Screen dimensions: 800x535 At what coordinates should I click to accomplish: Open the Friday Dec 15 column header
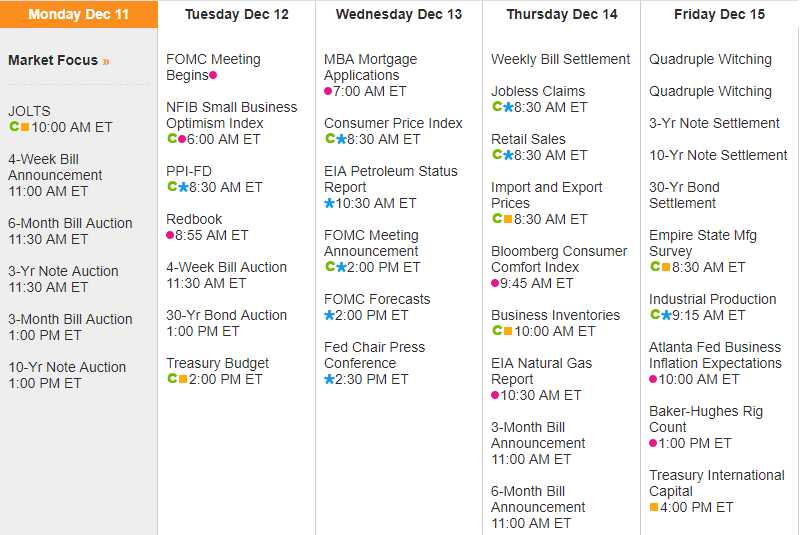tap(719, 14)
